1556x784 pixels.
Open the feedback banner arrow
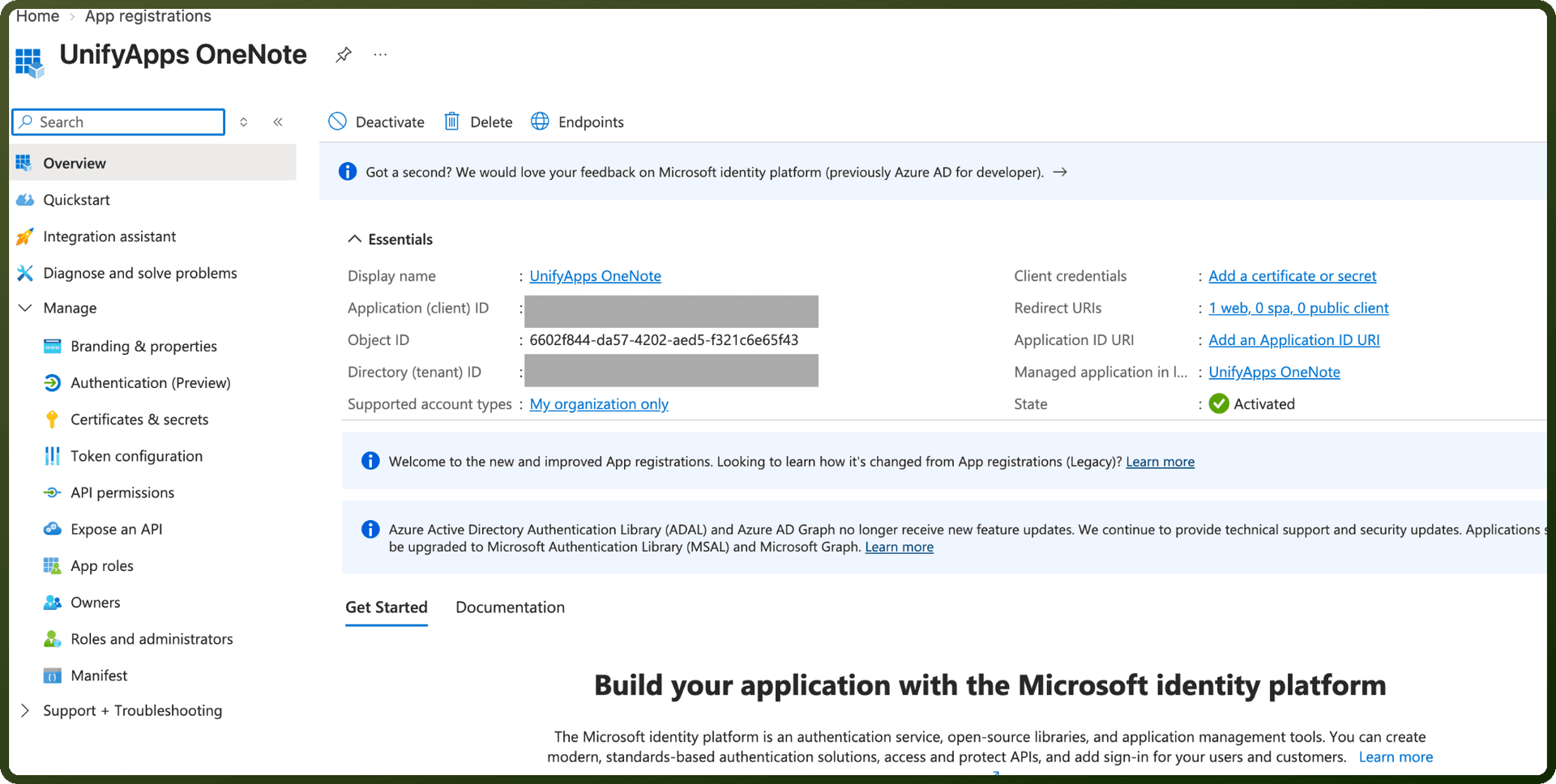(1060, 172)
